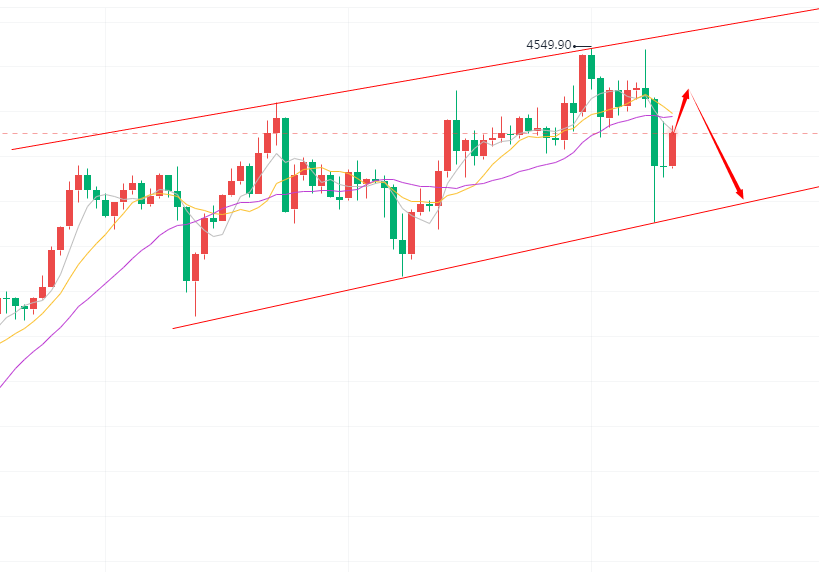Select the leftmost small green candlestick
The image size is (819, 572).
point(6,300)
